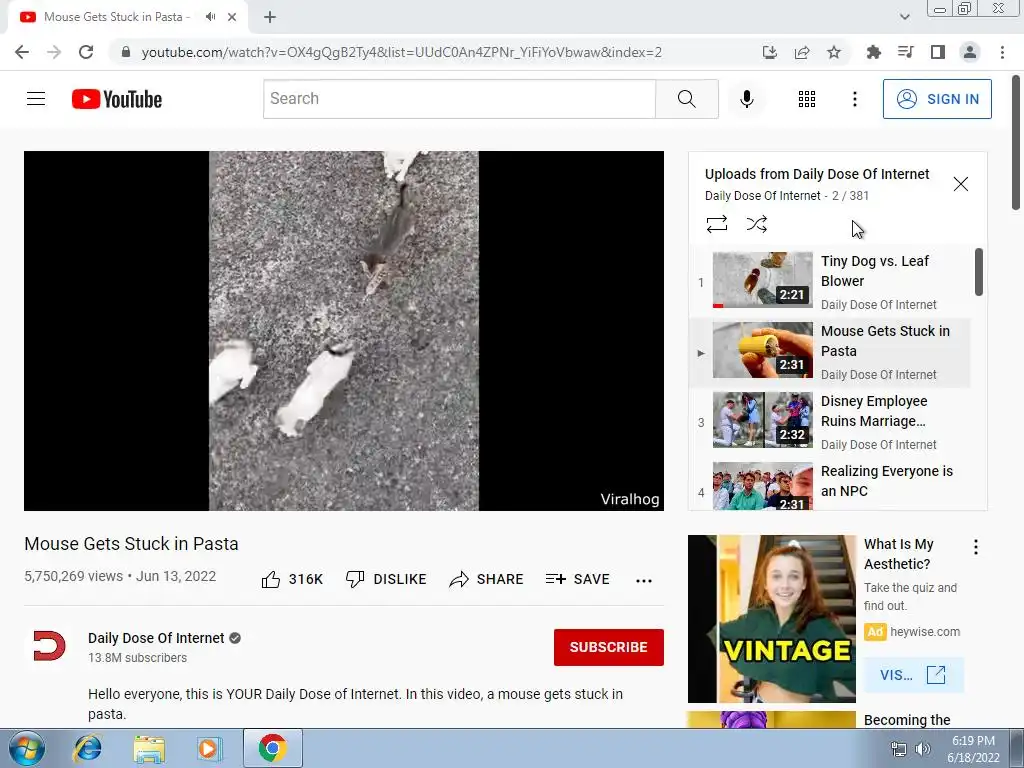Image resolution: width=1024 pixels, height=768 pixels.
Task: Open more actions ellipsis under video
Action: [x=643, y=580]
